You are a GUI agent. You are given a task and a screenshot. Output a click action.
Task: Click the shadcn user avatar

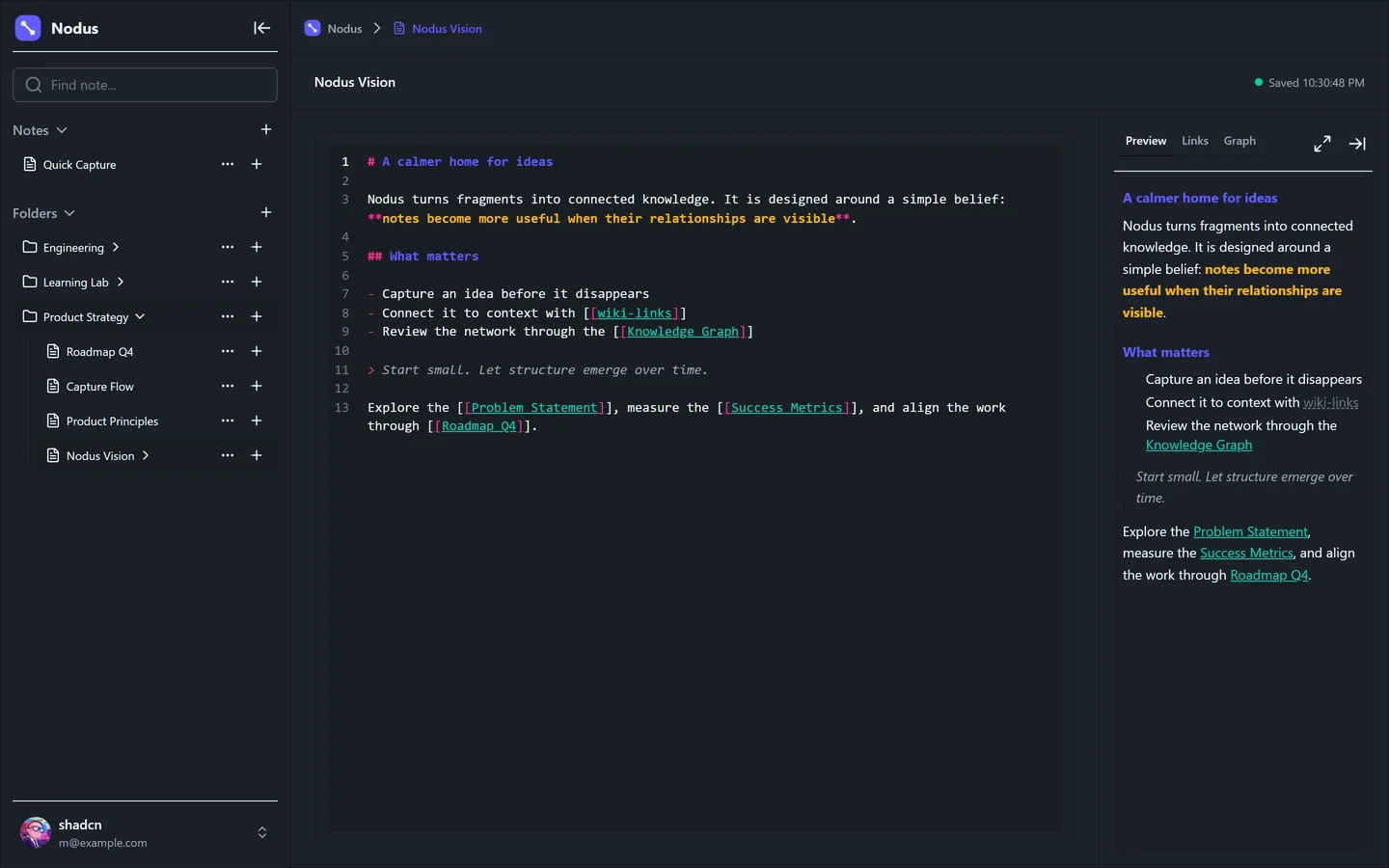click(x=36, y=832)
